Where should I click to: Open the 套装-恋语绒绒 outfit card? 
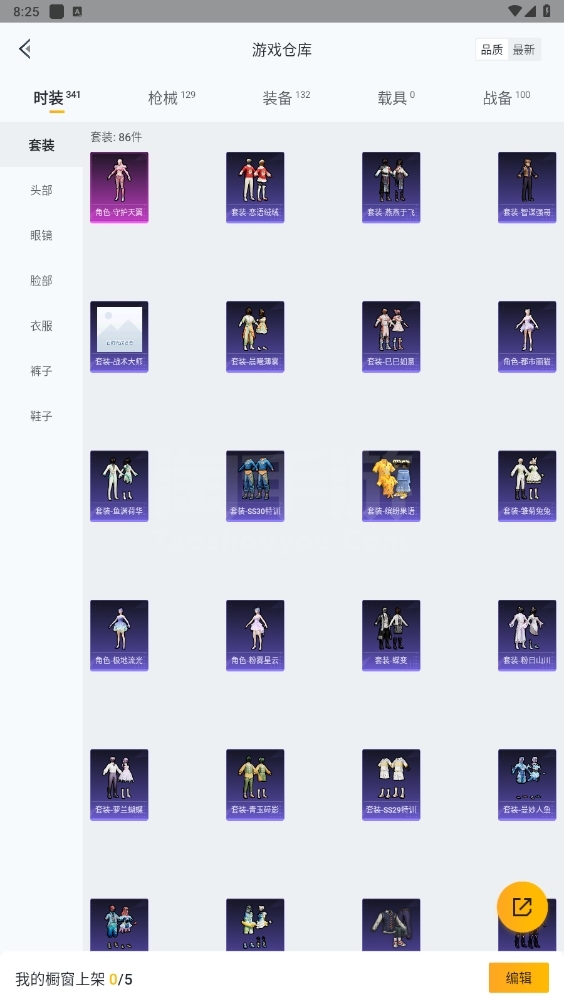pyautogui.click(x=255, y=187)
